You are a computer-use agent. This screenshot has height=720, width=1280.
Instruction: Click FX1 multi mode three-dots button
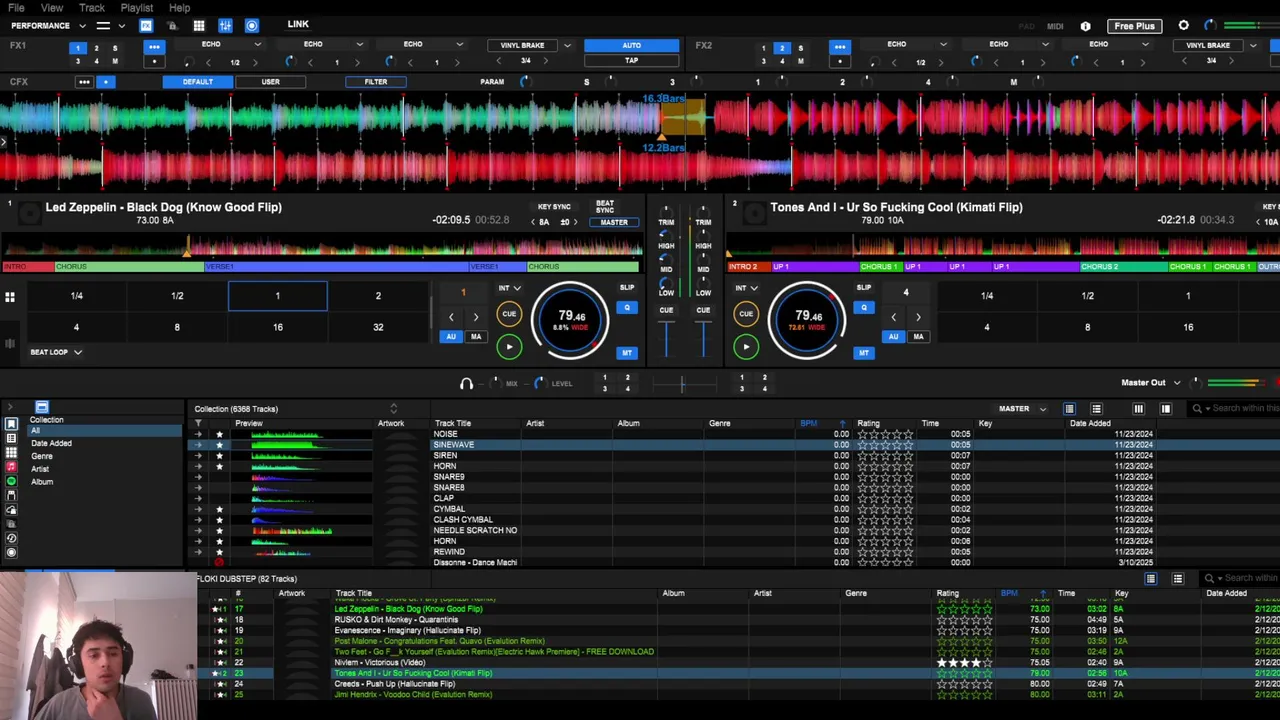pos(154,47)
